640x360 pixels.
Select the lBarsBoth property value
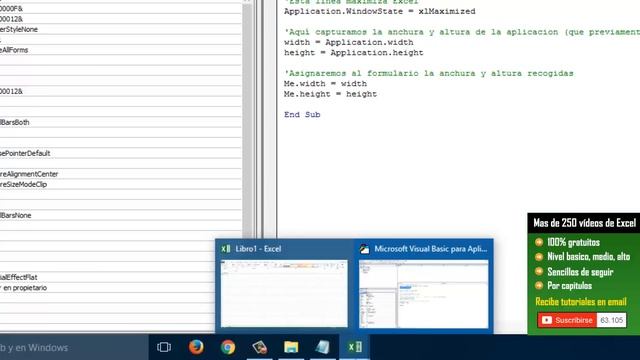(x=14, y=122)
